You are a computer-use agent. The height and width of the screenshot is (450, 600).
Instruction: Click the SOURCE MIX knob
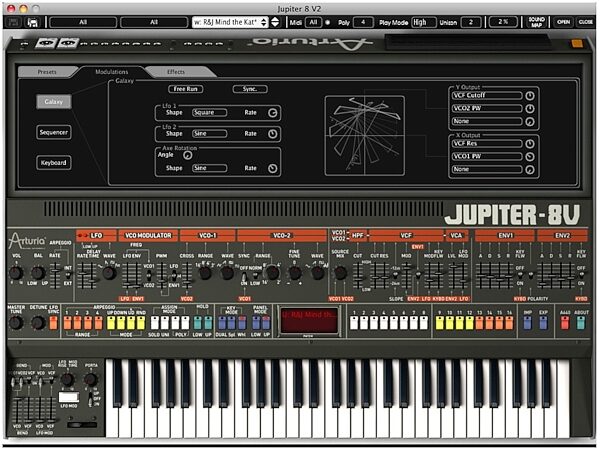[340, 273]
